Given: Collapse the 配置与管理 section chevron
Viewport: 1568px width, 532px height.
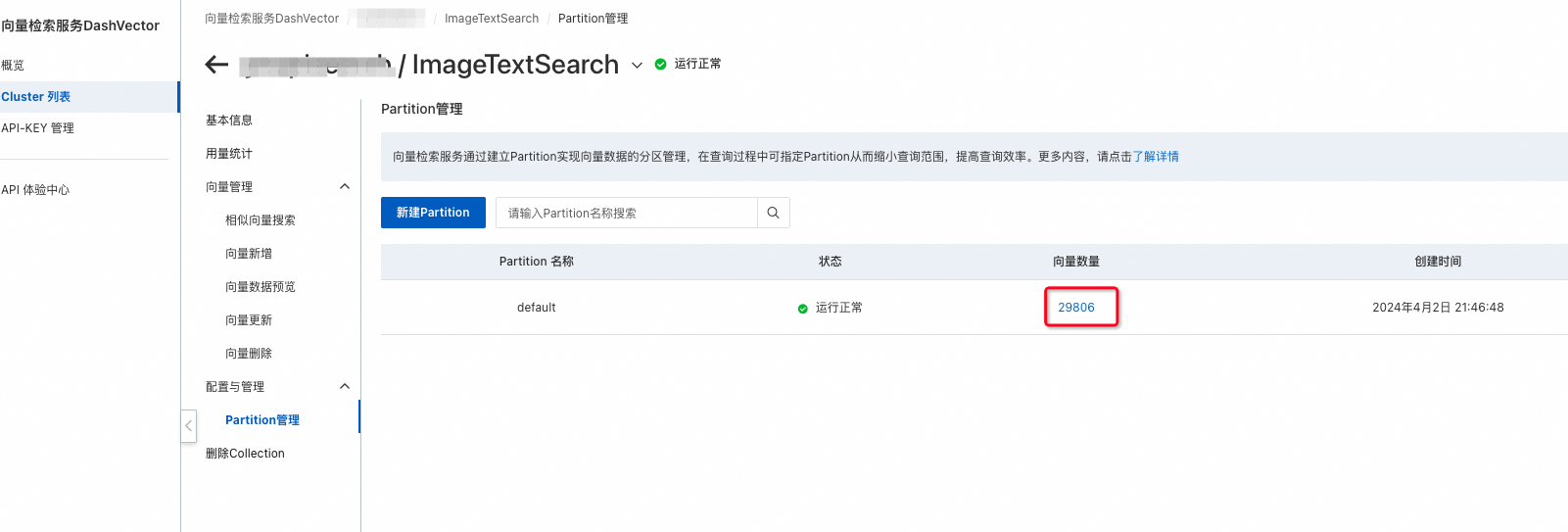Looking at the screenshot, I should 344,386.
